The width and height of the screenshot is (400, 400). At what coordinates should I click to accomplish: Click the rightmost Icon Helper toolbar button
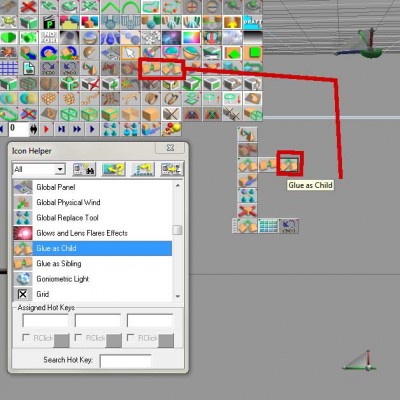point(172,169)
